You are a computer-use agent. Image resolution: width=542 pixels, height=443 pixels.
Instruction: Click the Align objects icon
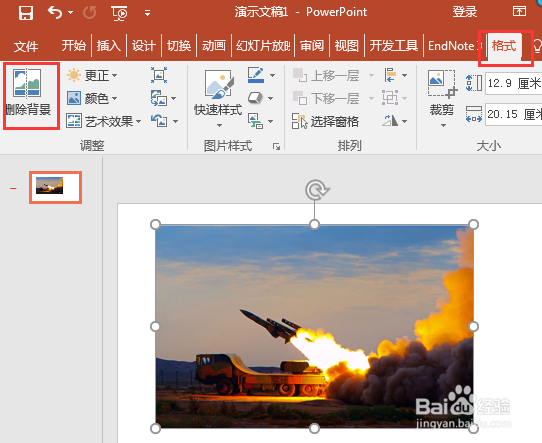coord(390,75)
